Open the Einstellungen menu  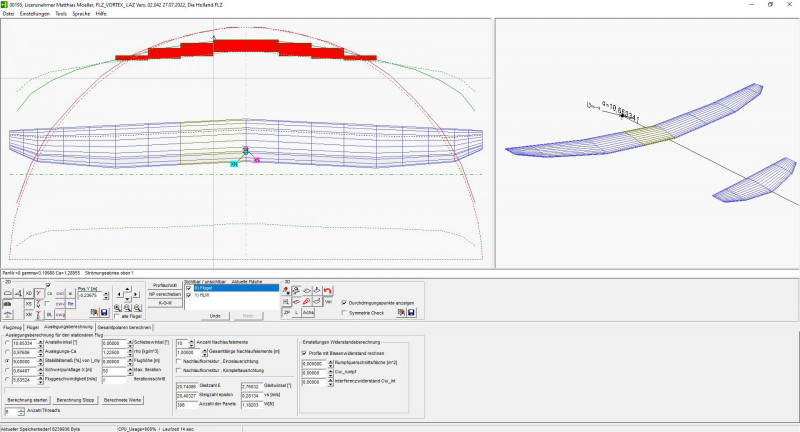[x=34, y=14]
